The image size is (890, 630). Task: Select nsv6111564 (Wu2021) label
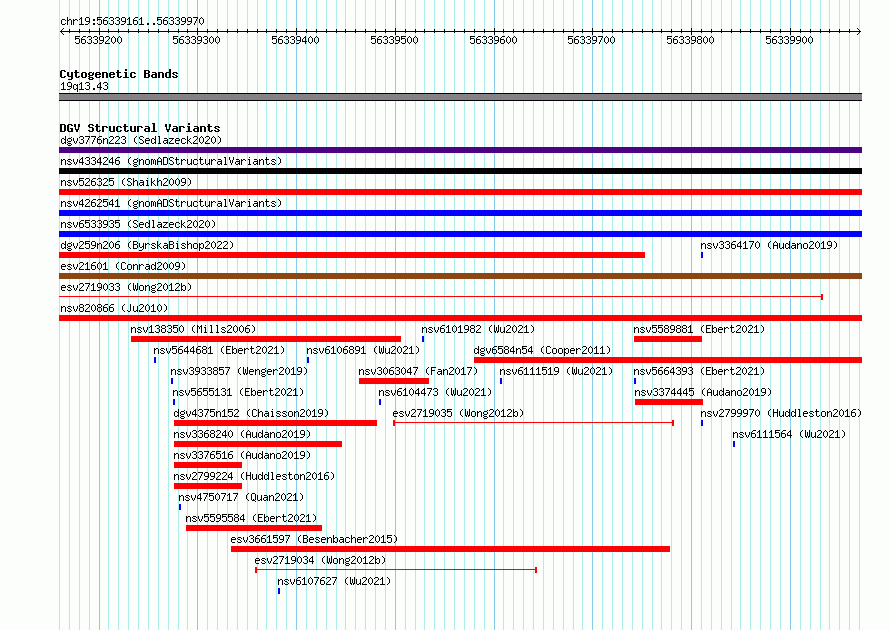point(789,434)
